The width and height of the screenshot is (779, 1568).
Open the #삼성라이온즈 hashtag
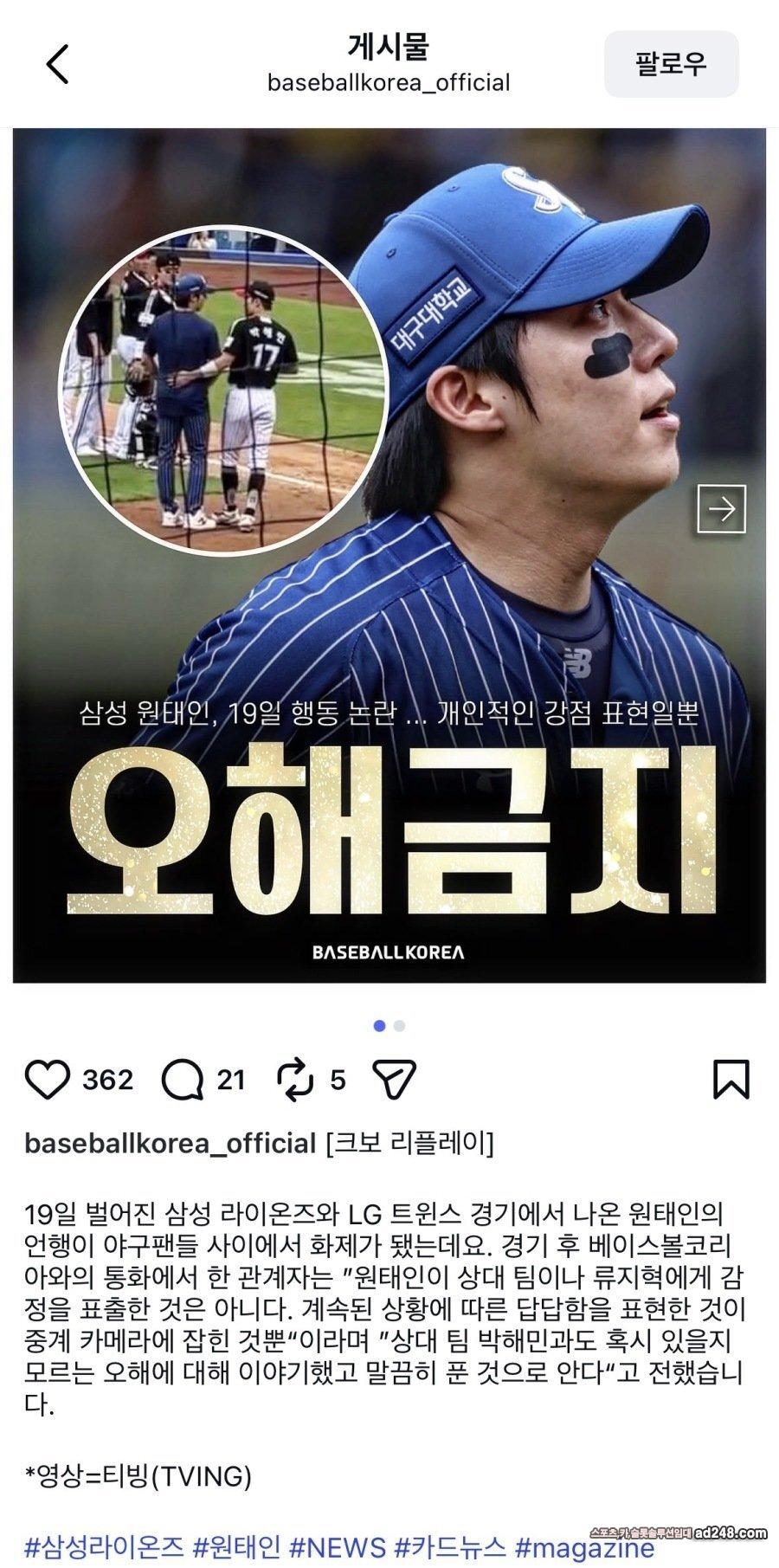(104, 1545)
